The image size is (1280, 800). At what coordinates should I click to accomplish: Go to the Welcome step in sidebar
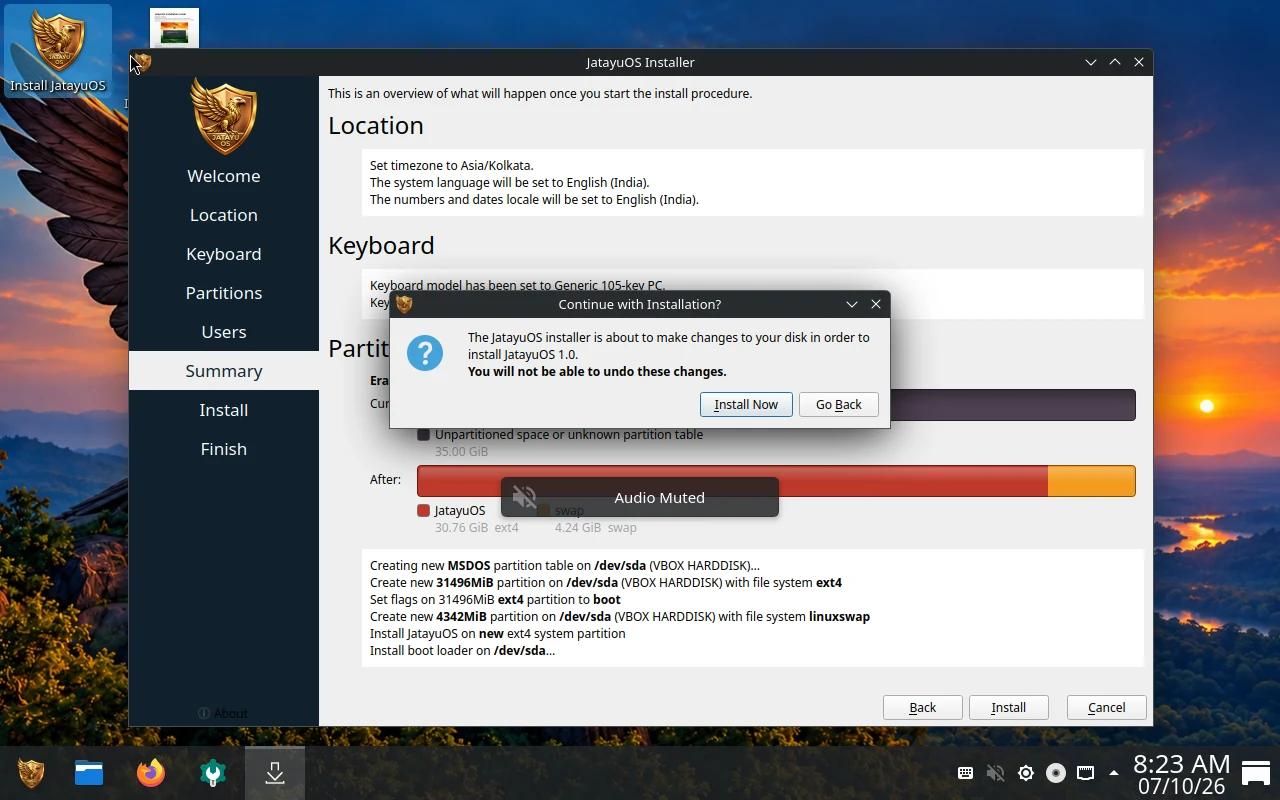pyautogui.click(x=224, y=176)
